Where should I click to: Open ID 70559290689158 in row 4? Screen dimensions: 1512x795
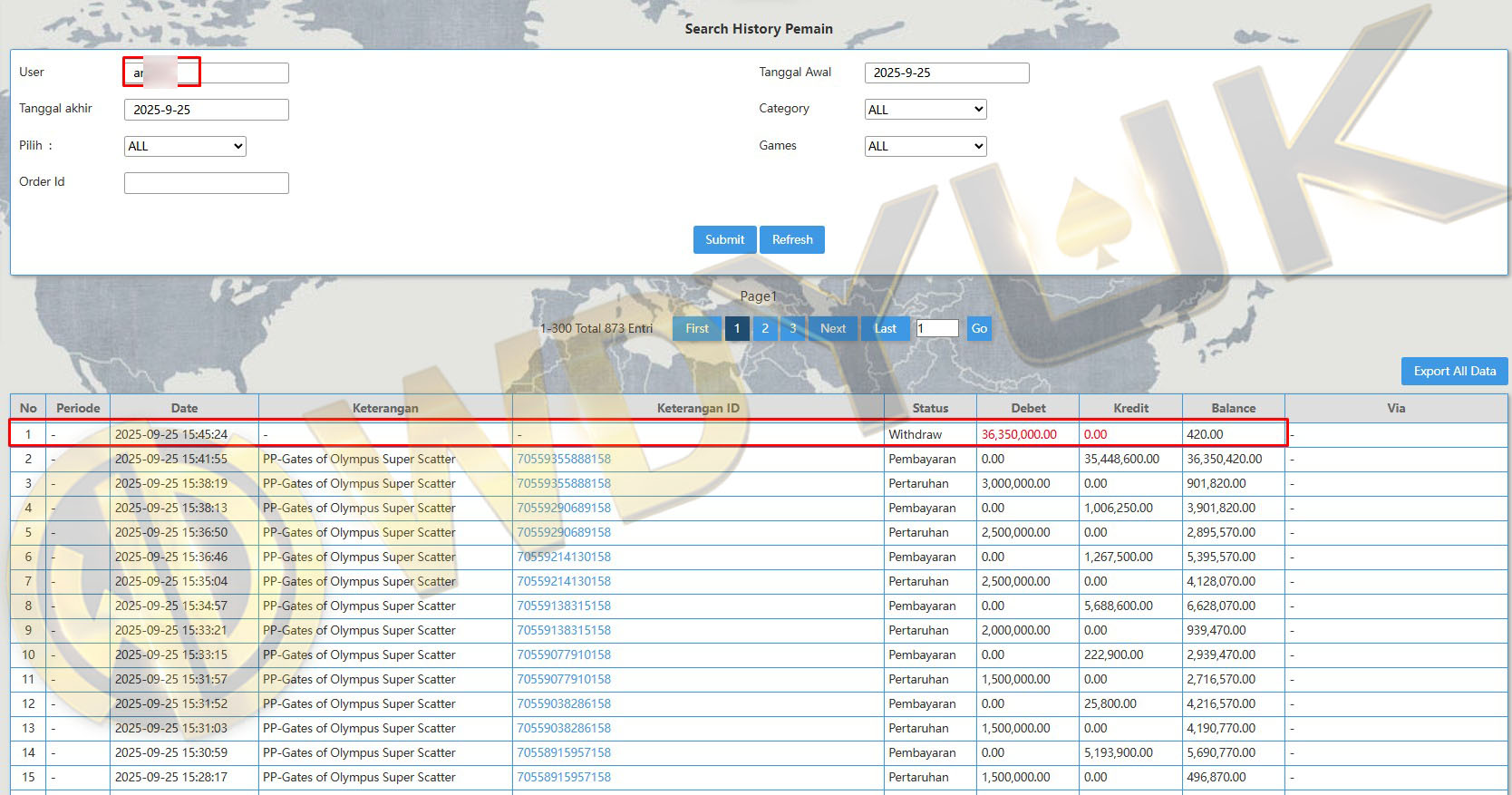(564, 508)
